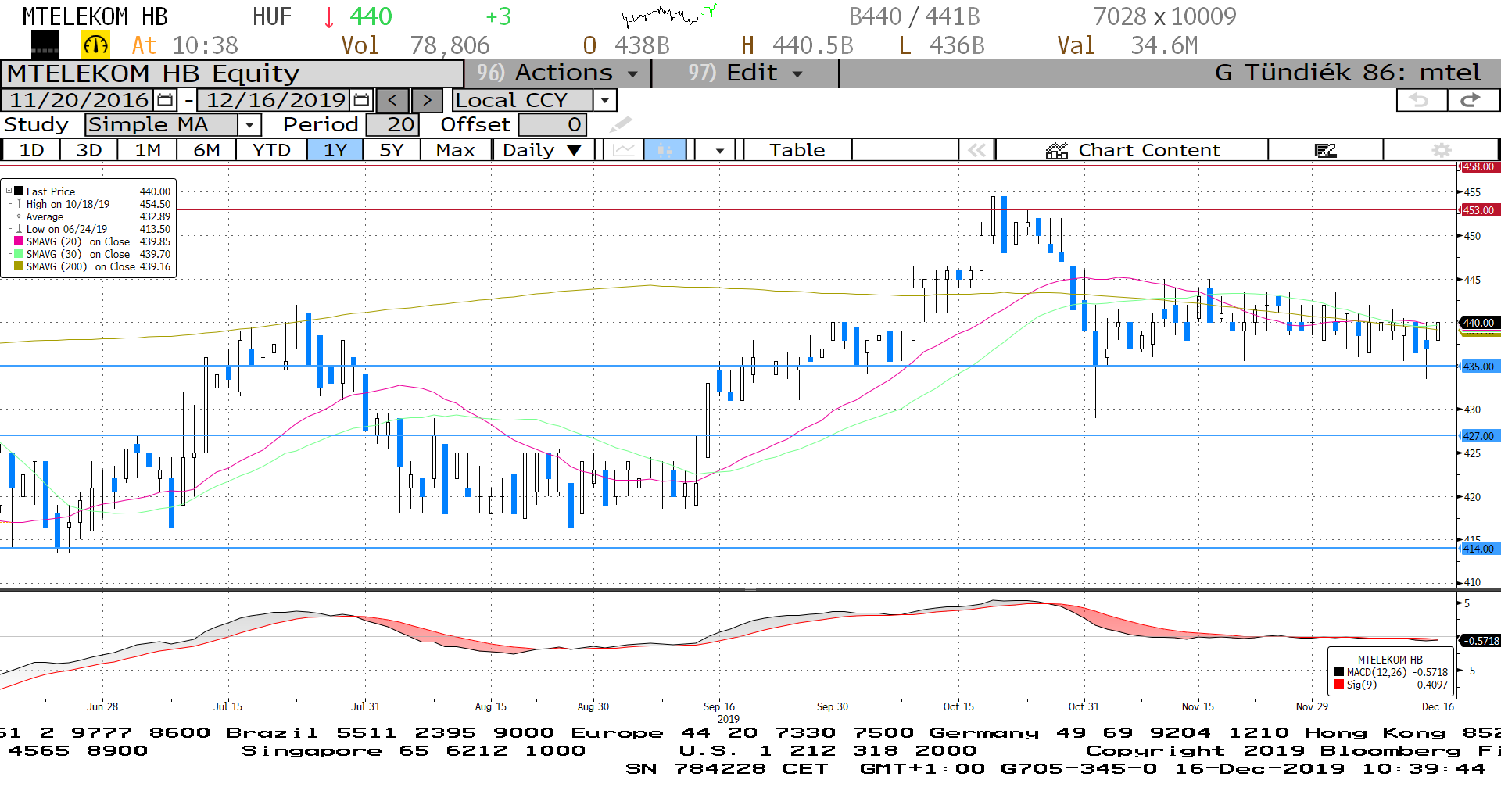Open the start date calendar picker
Screen dimensions: 1501x812
165,100
